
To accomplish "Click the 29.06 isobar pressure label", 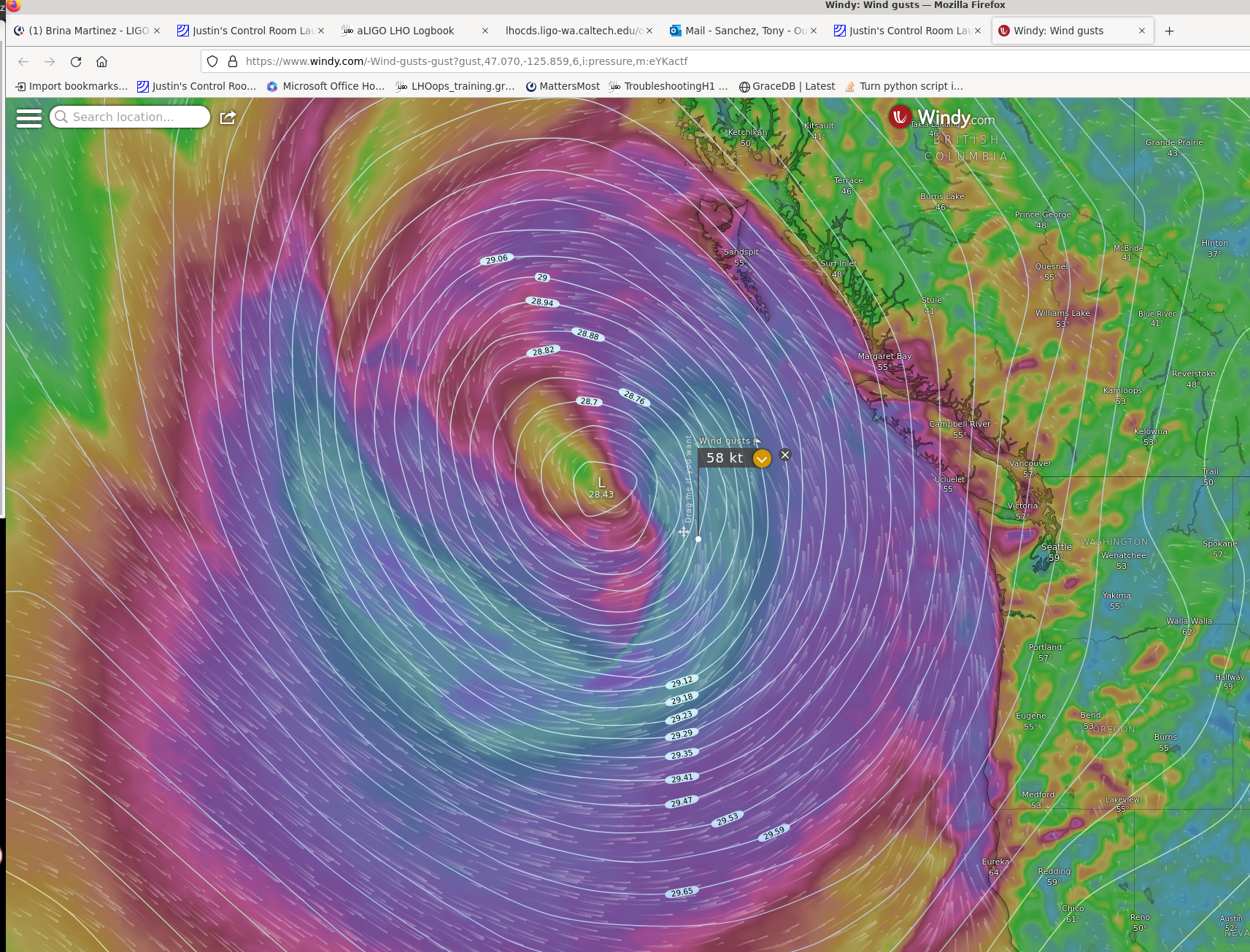I will coord(497,259).
